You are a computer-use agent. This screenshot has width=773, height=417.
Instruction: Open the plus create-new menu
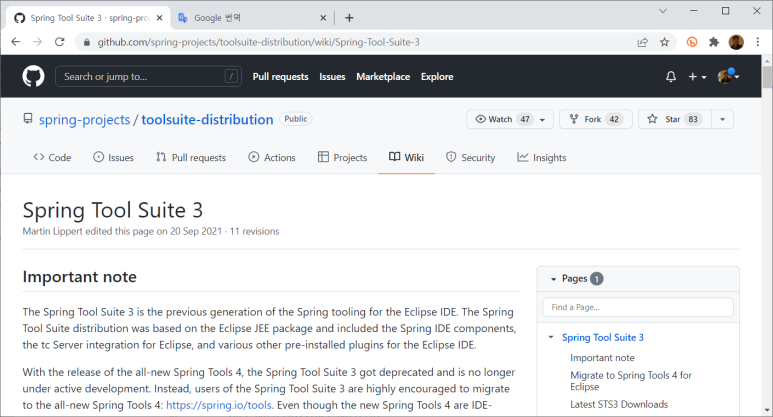click(x=697, y=76)
